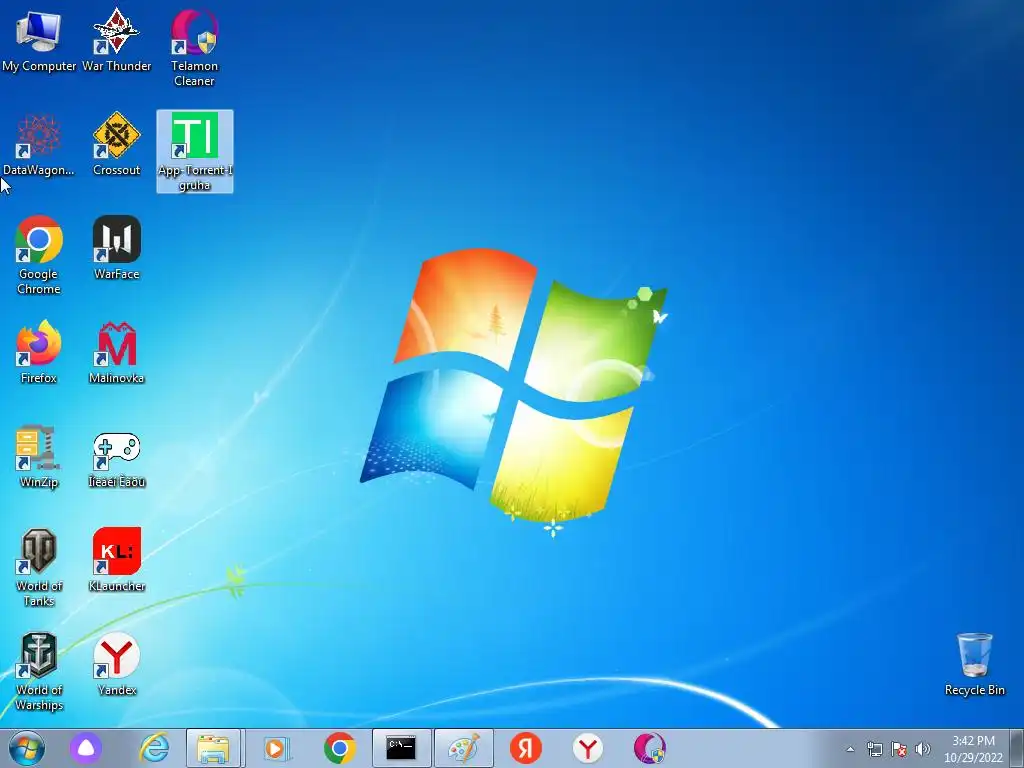Switch to the Command Prompt taskbar window

[401, 748]
